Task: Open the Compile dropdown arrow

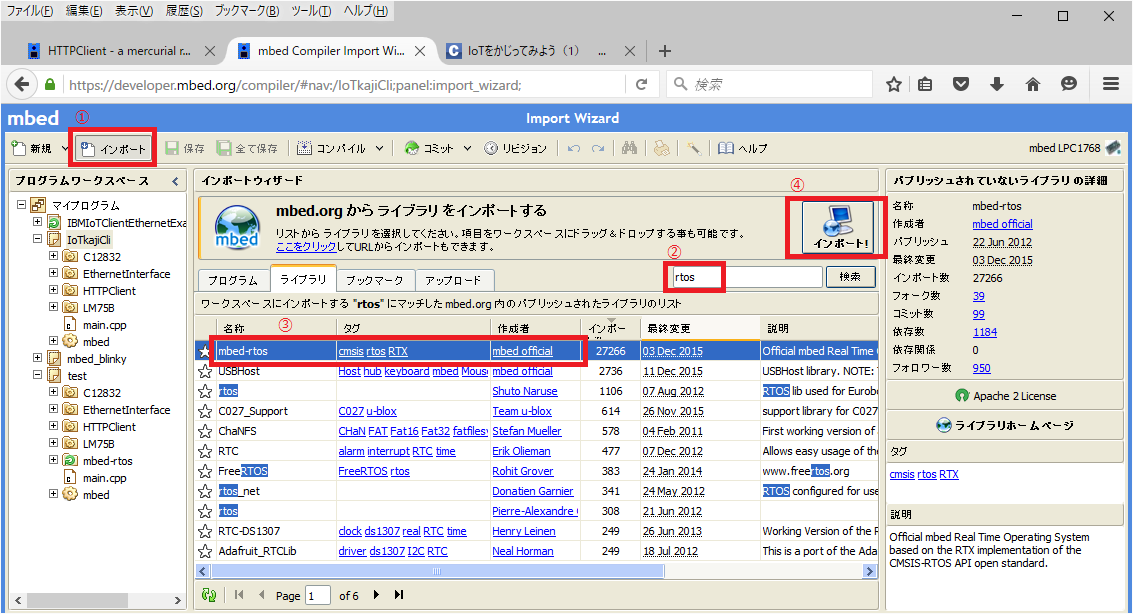Action: 379,149
